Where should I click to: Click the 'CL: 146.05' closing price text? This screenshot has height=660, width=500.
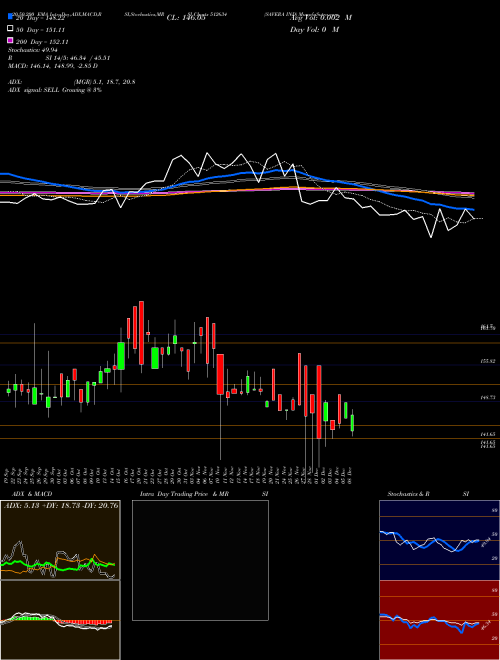point(186,18)
